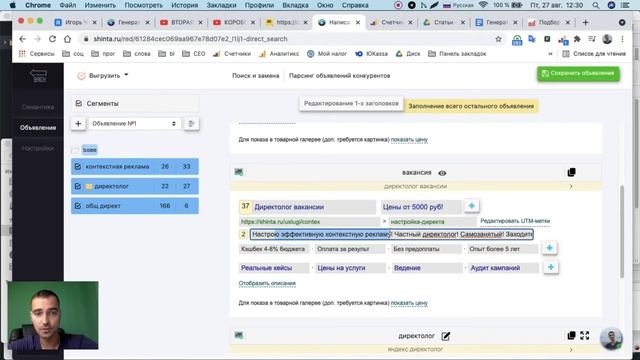
Task: Expand яндекс директолог keyword row
Action: 571,350
